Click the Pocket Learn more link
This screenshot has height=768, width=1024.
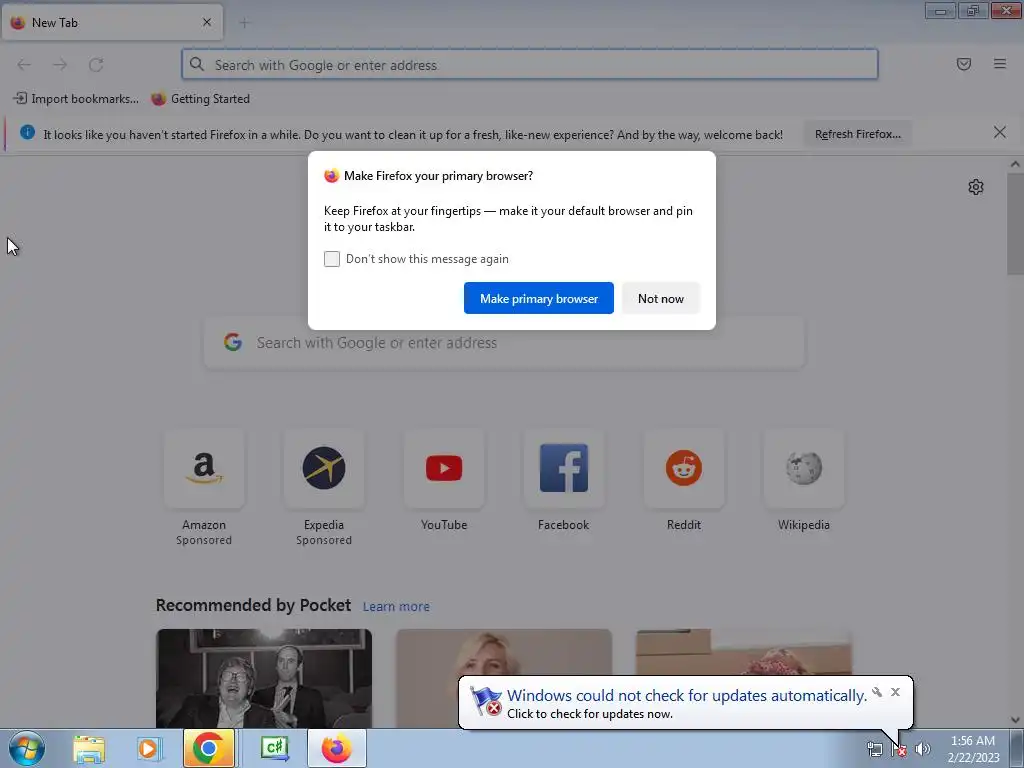(x=396, y=607)
